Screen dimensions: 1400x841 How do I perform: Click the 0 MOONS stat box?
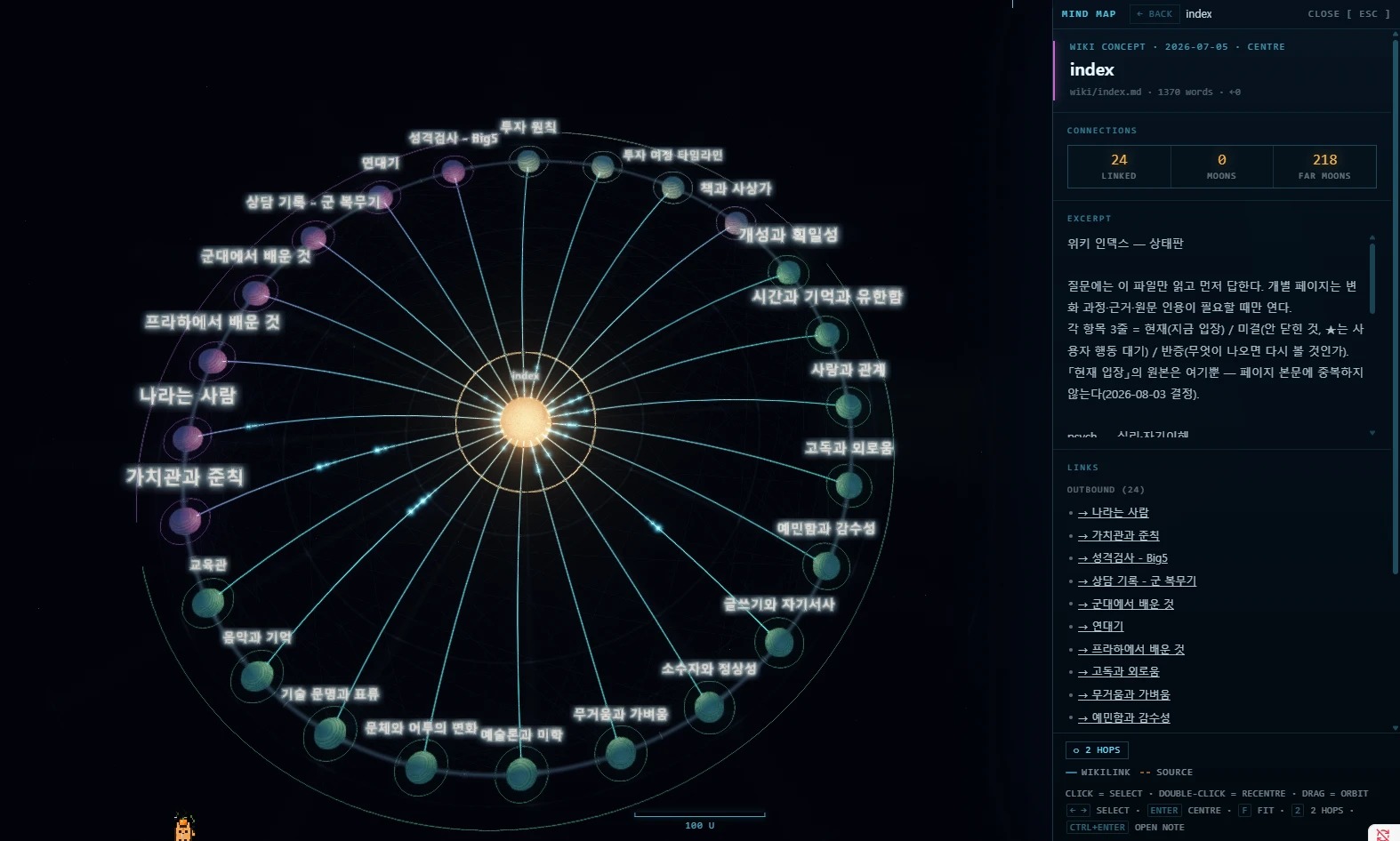(1221, 166)
